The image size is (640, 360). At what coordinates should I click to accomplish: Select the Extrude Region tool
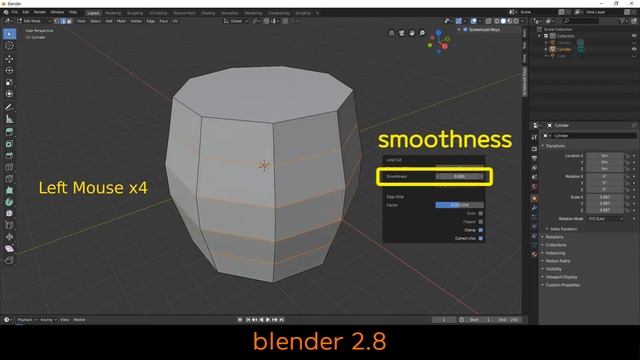(x=9, y=132)
